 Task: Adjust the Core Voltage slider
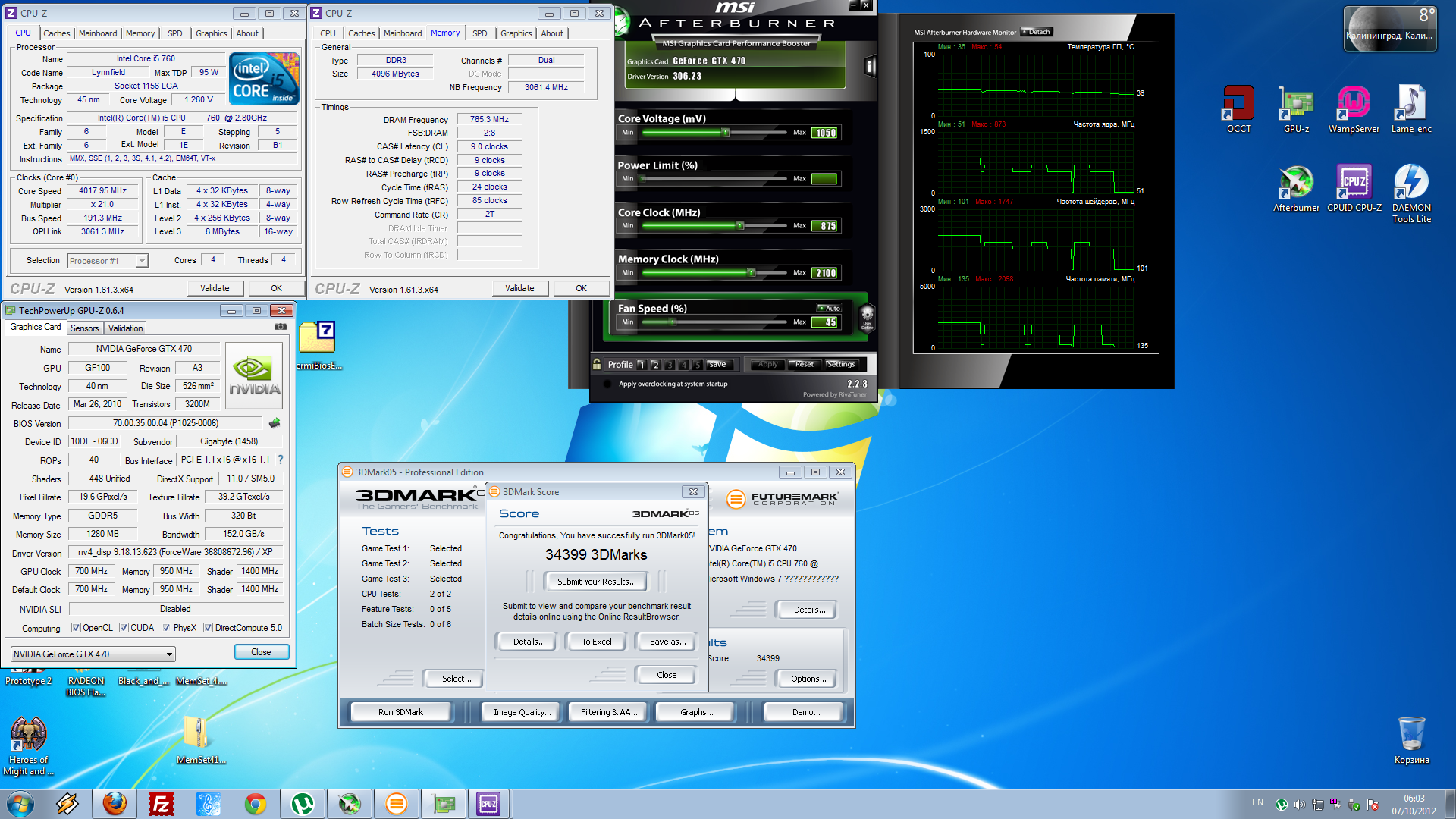[725, 132]
